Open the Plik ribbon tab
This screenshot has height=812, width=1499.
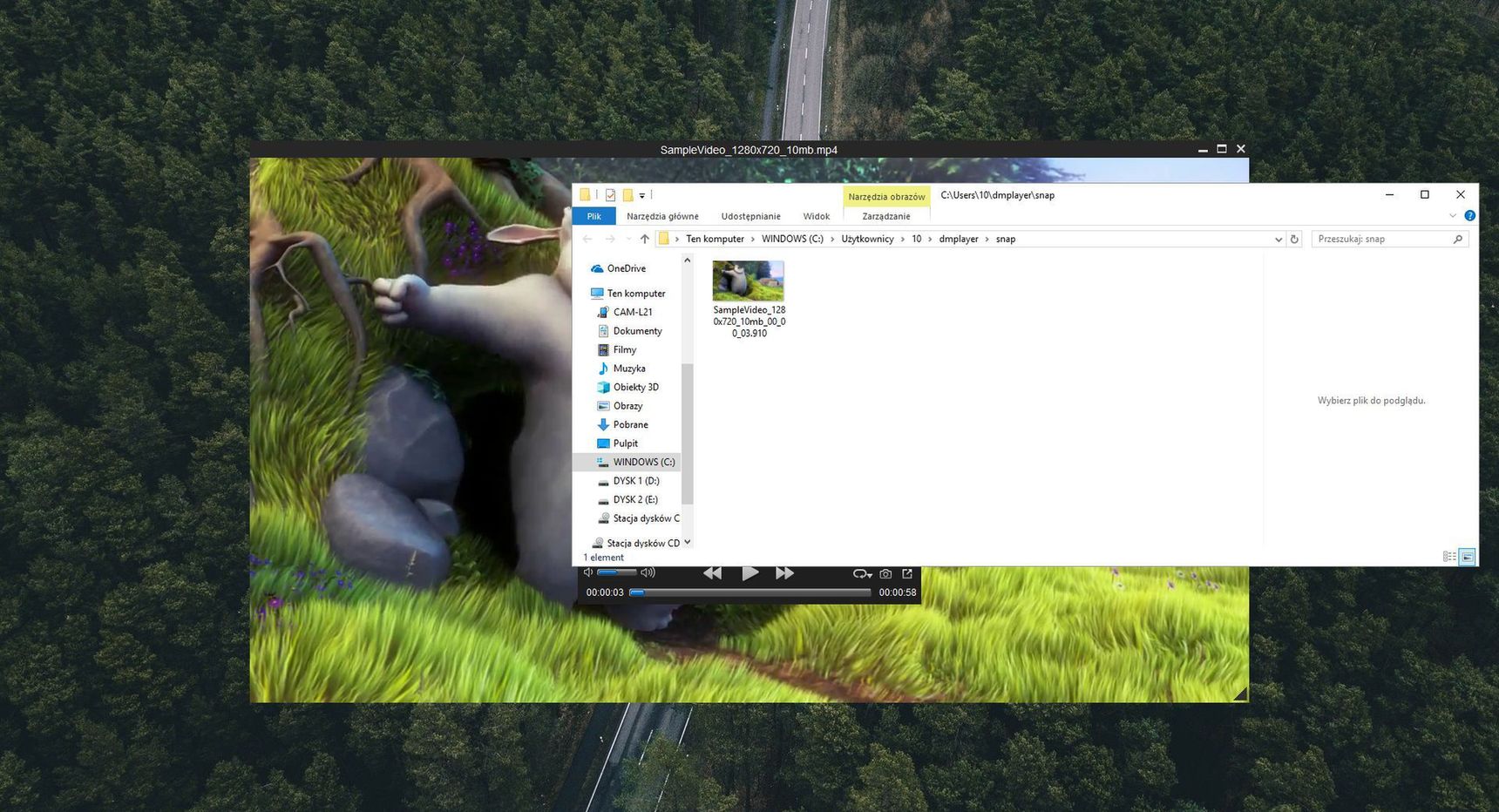tap(594, 216)
